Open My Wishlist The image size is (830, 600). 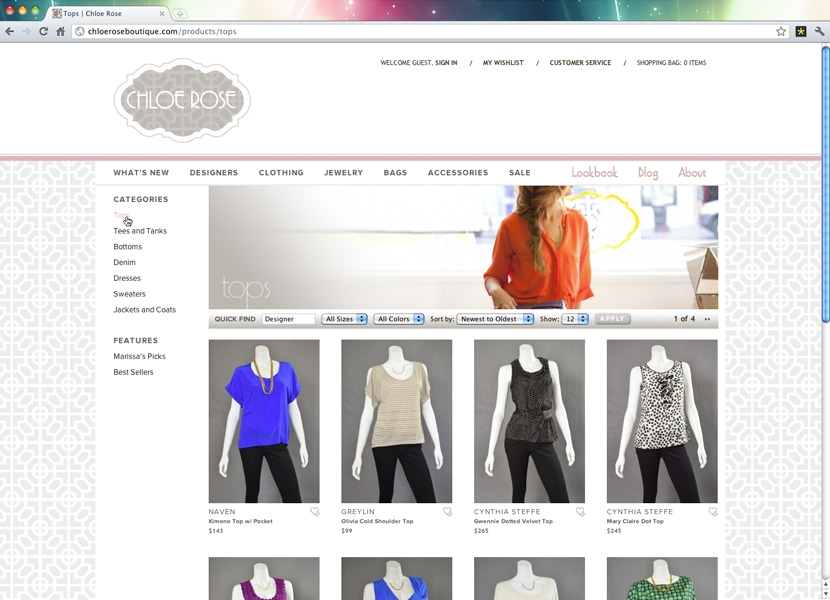point(503,62)
